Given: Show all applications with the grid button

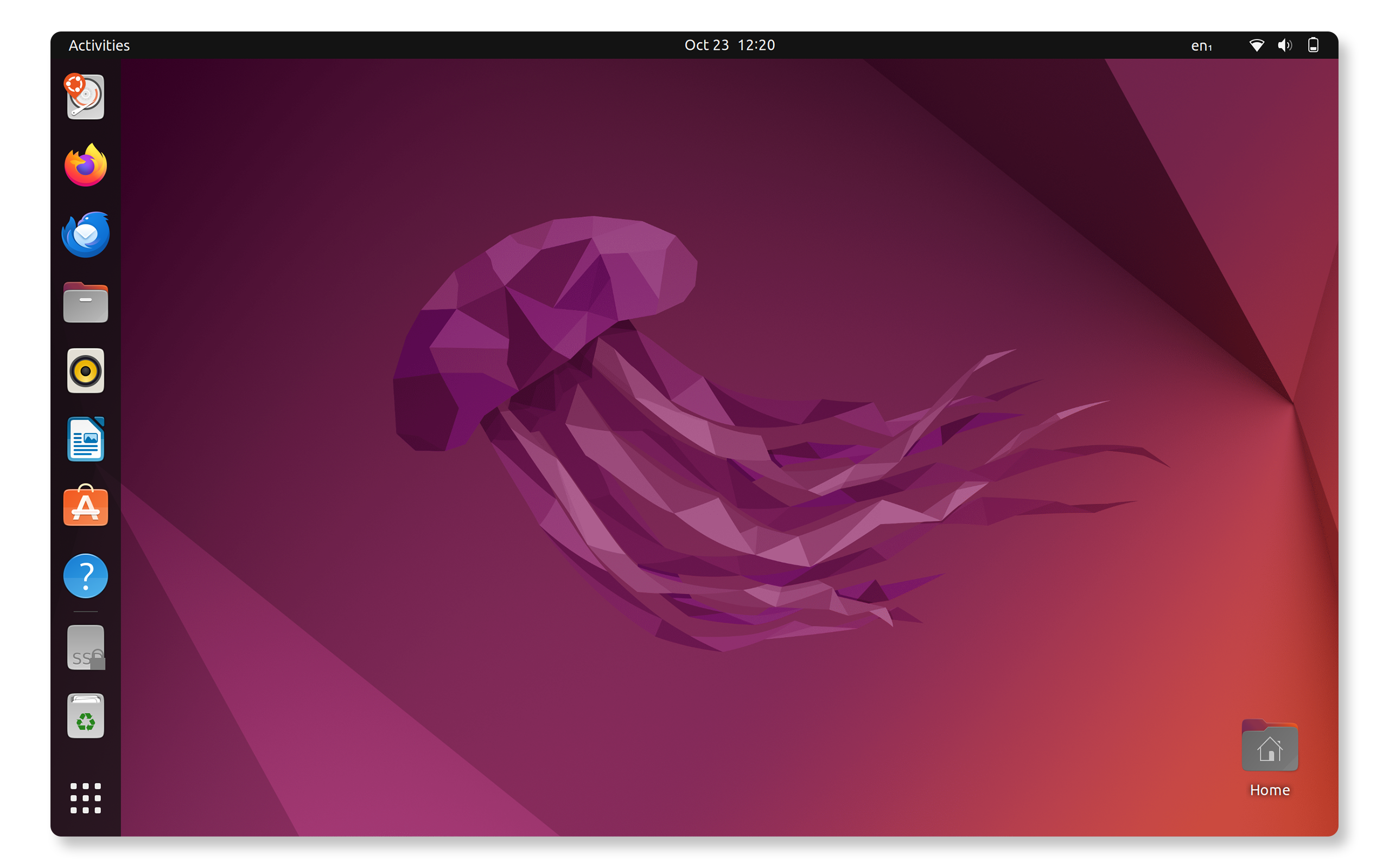Looking at the screenshot, I should click(85, 798).
